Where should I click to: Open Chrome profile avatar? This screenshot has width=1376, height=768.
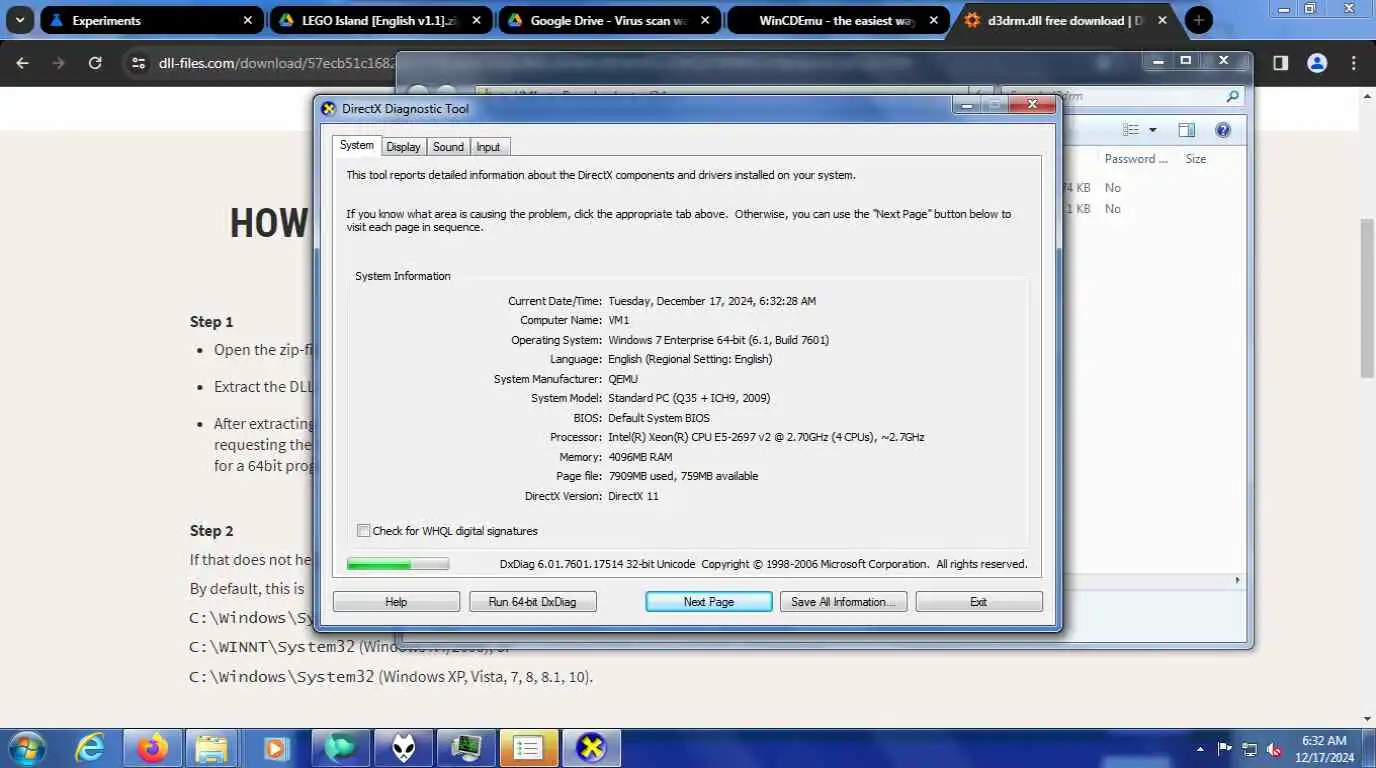pos(1317,63)
